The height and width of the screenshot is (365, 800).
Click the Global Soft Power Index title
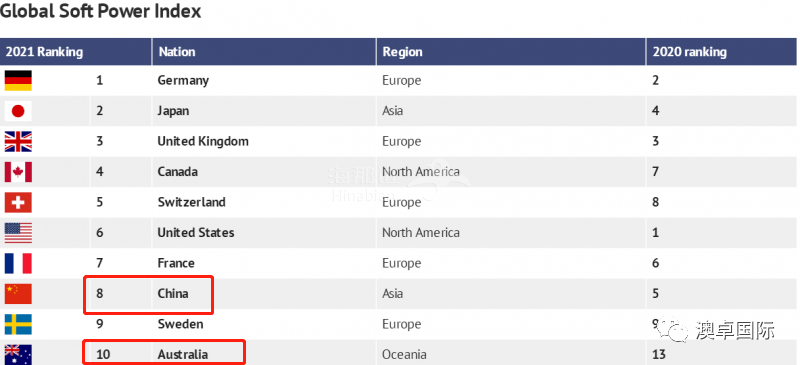coord(101,10)
